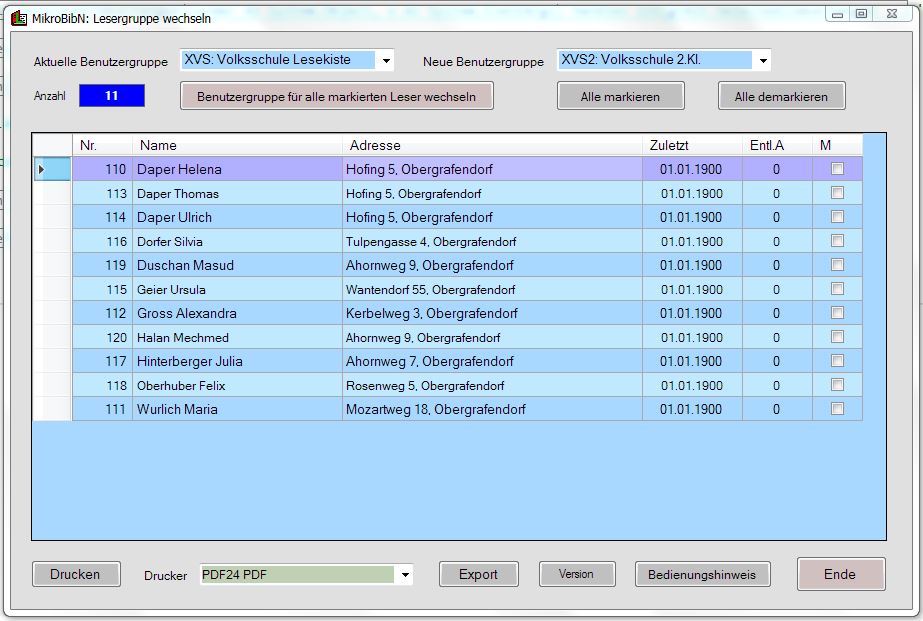Click the Entl.A column header
Viewport: 923px width, 621px height.
click(777, 145)
